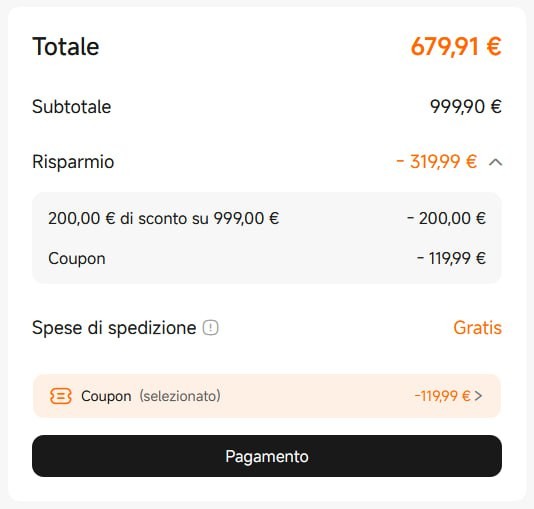Click the Totale amount 679,91 €
Viewport: 534px width, 509px height.
coord(456,46)
